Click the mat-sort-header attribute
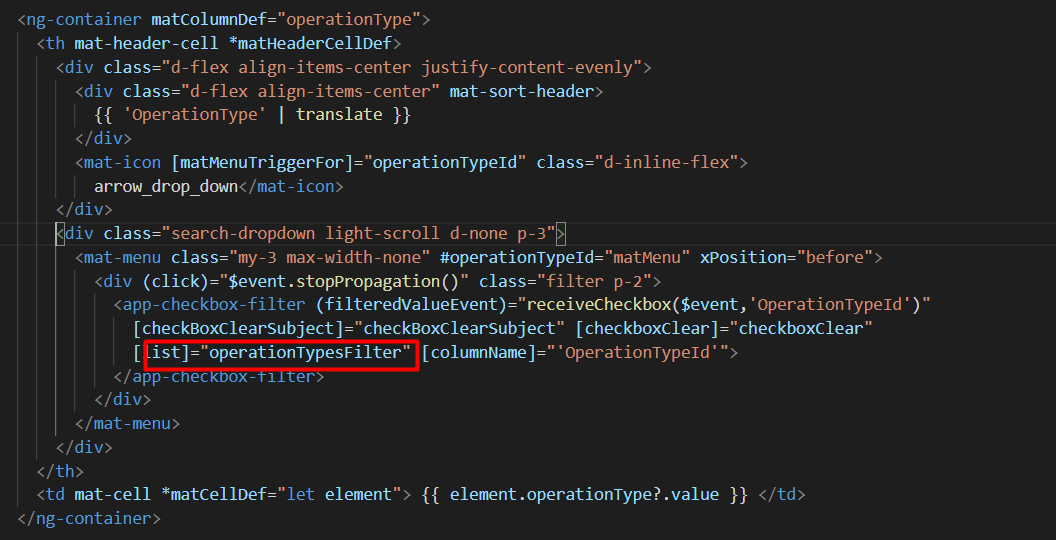The image size is (1056, 540). pyautogui.click(x=522, y=91)
